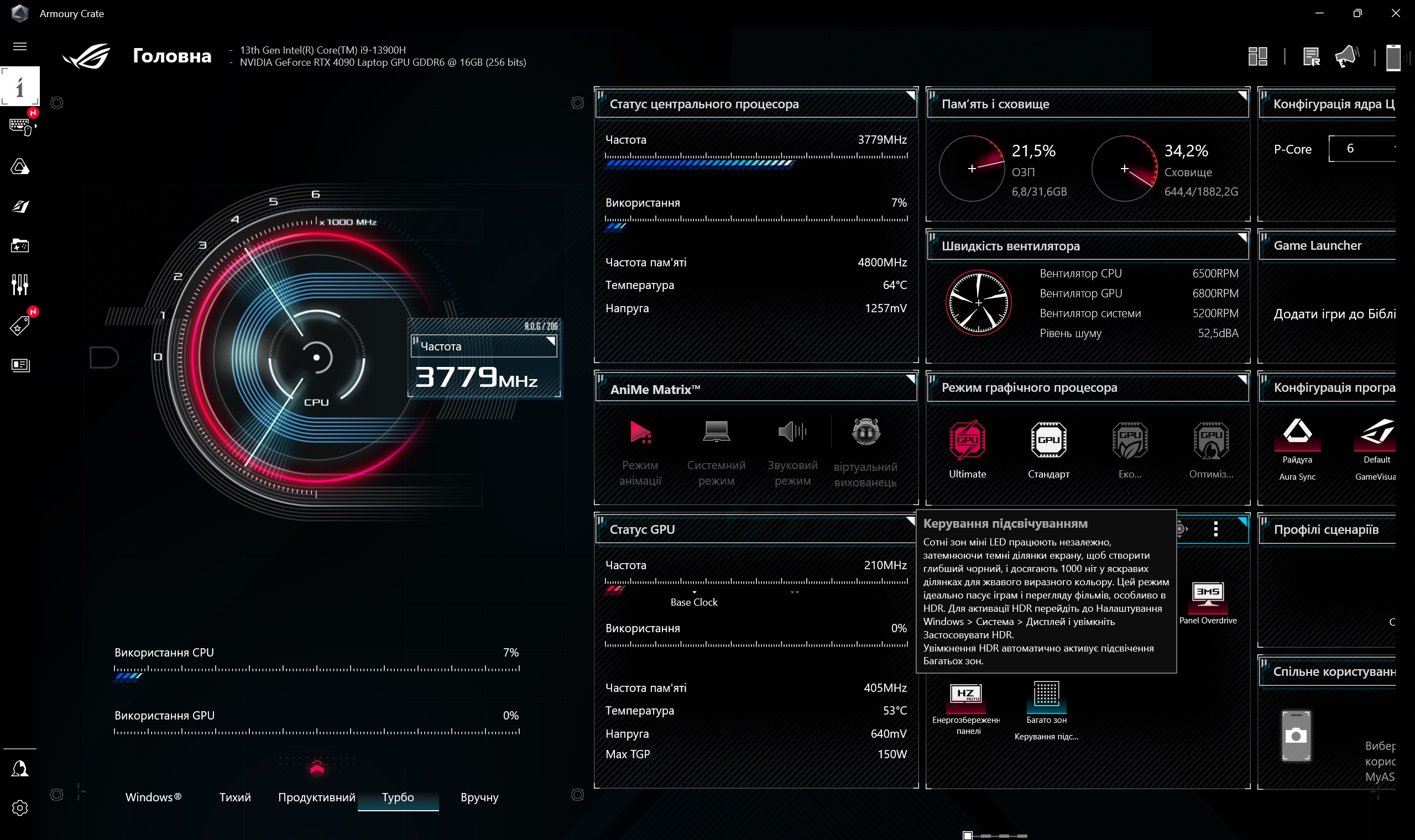Click the announcements megaphone icon

pos(1346,56)
